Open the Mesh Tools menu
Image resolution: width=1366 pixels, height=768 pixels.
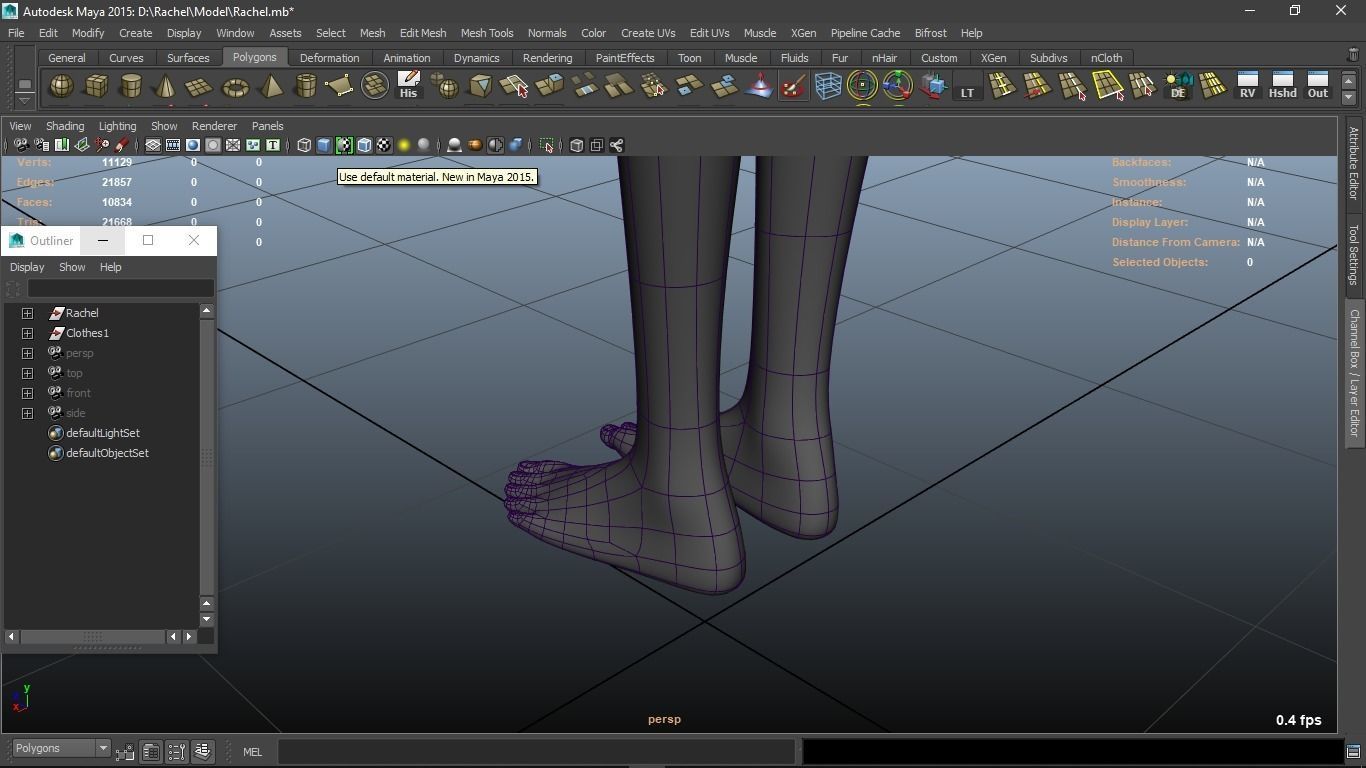pos(486,33)
